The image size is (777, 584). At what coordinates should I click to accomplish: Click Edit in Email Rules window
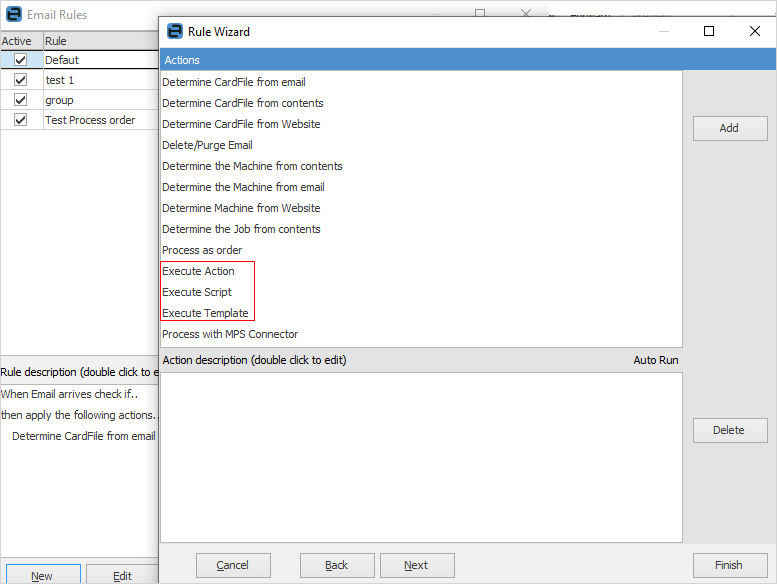pyautogui.click(x=122, y=575)
